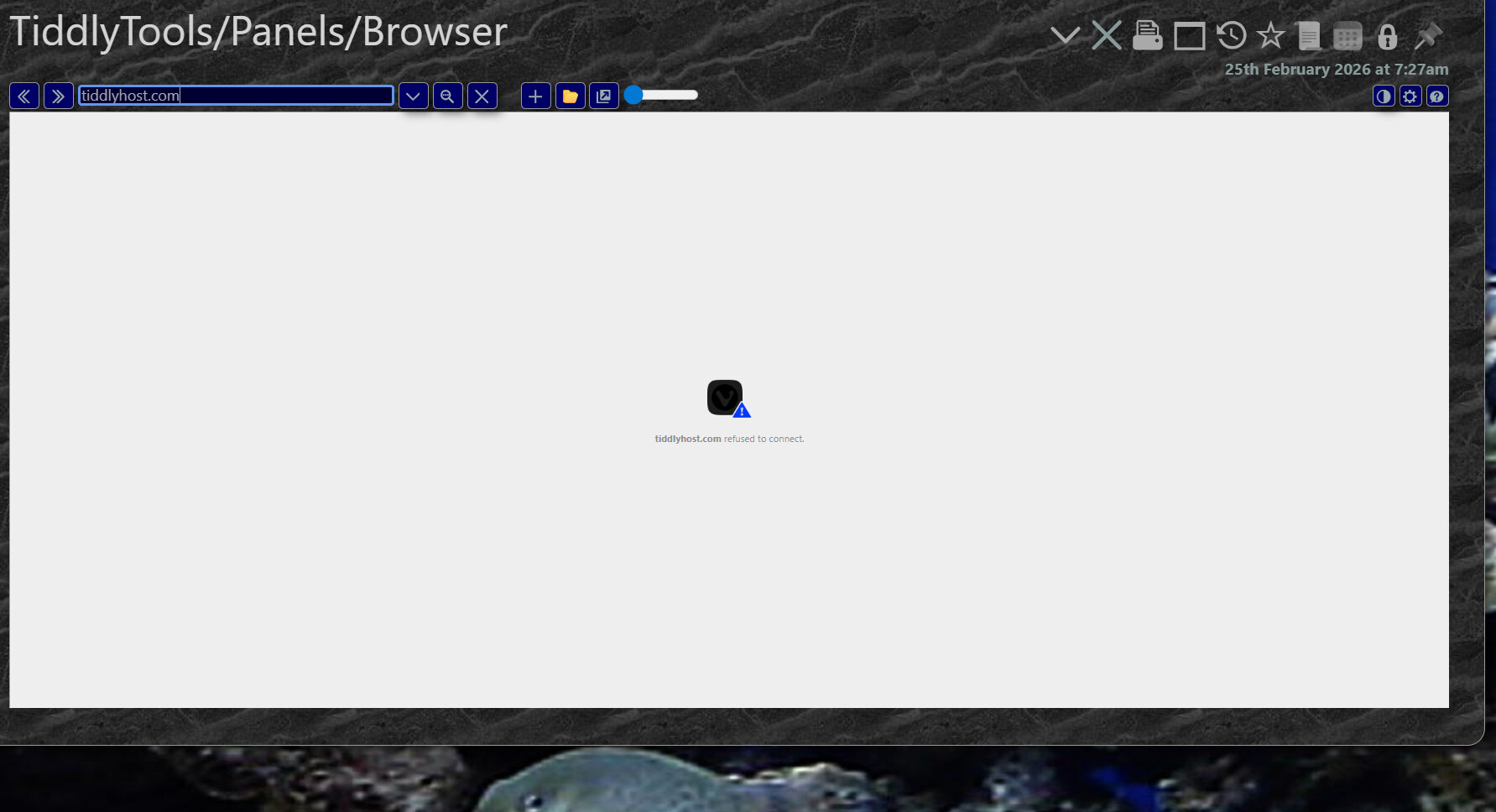Clear the address with the X button
1496x812 pixels.
(x=482, y=96)
